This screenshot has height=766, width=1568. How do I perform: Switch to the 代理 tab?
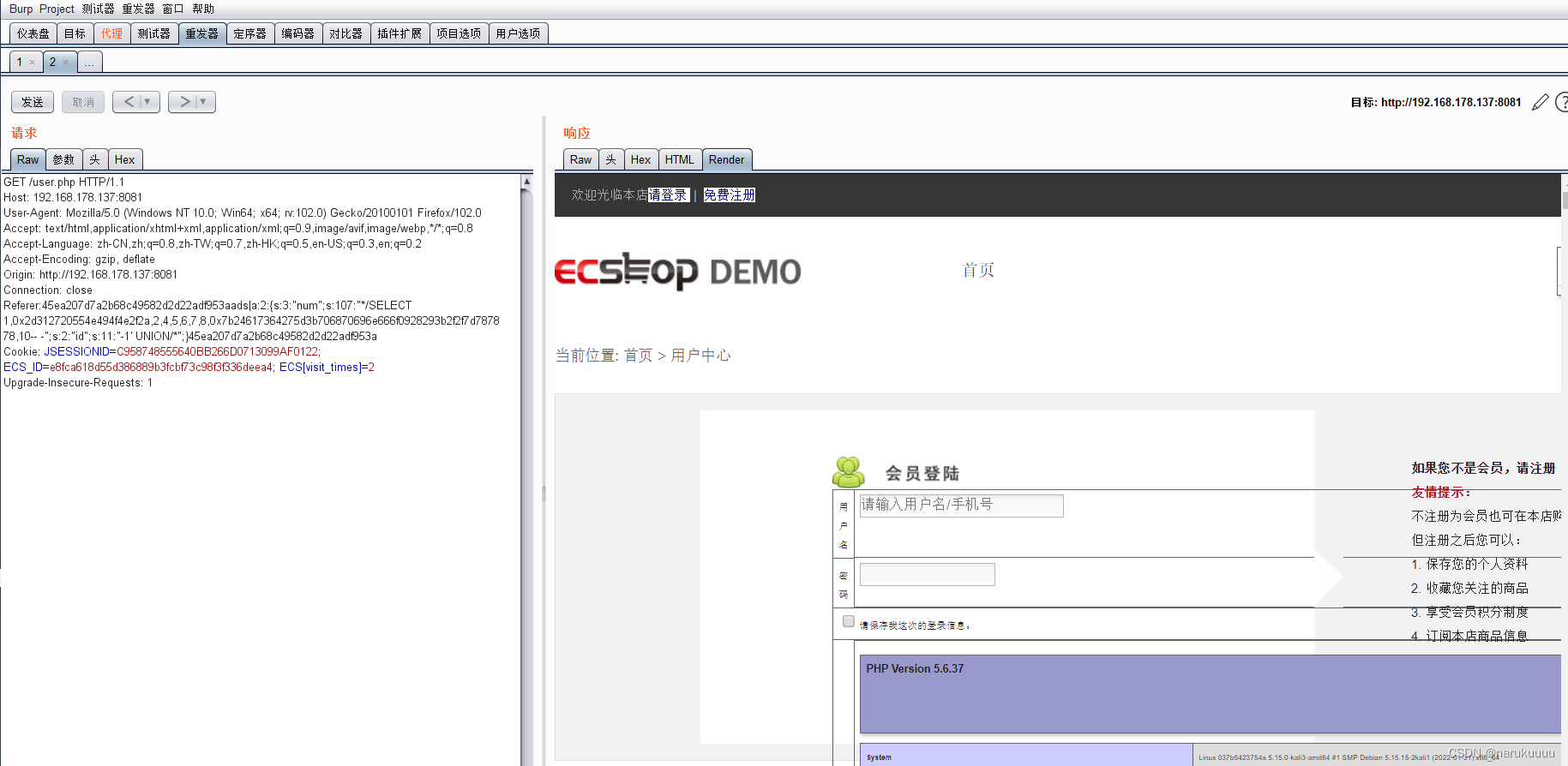point(111,33)
